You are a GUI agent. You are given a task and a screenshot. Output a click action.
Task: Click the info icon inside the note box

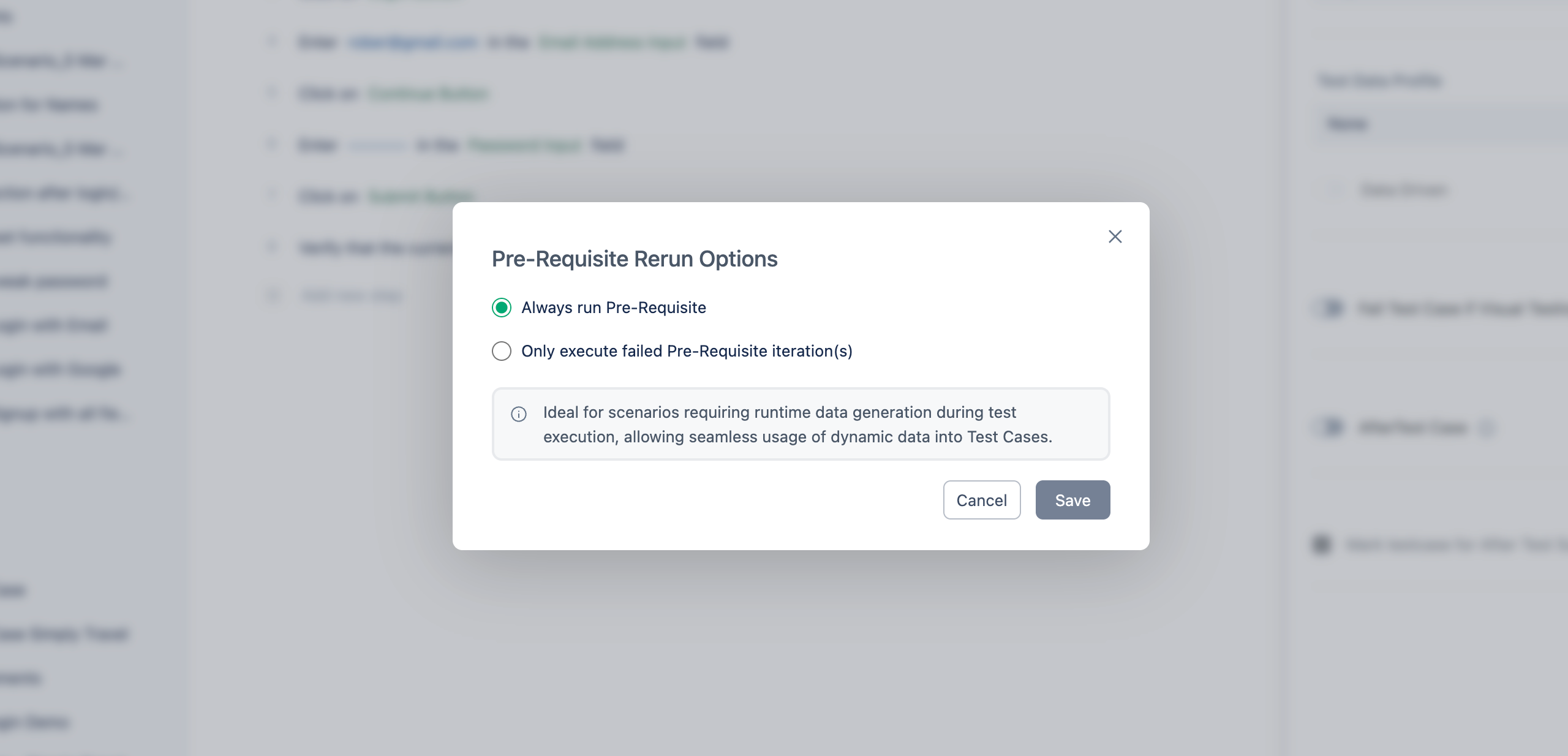(x=518, y=415)
